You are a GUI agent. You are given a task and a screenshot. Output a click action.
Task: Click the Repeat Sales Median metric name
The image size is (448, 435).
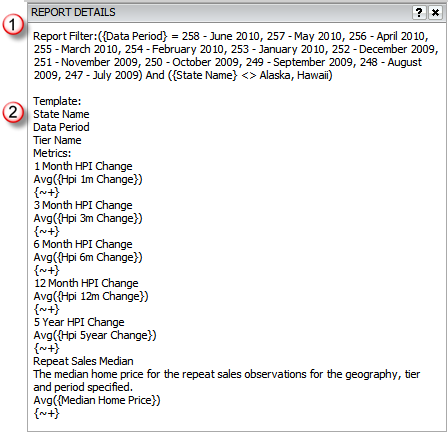coord(83,361)
